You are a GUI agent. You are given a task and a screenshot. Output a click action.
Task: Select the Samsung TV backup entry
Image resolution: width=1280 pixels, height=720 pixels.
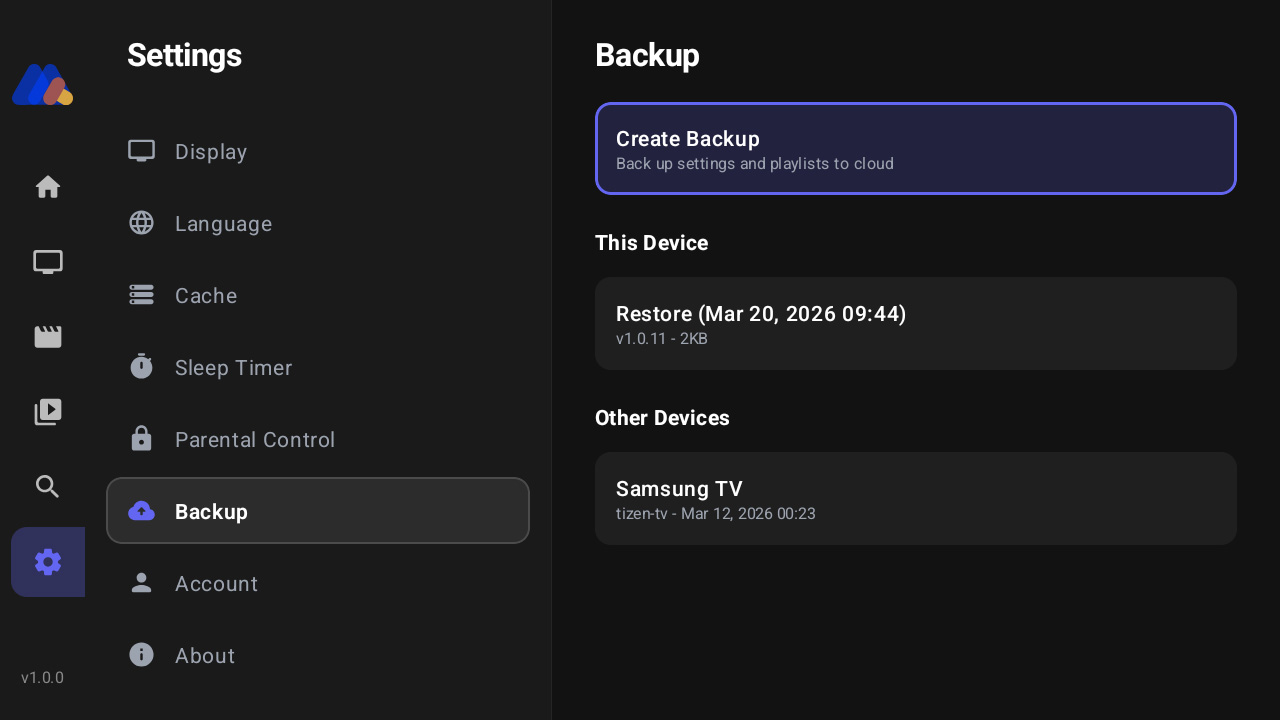click(915, 498)
